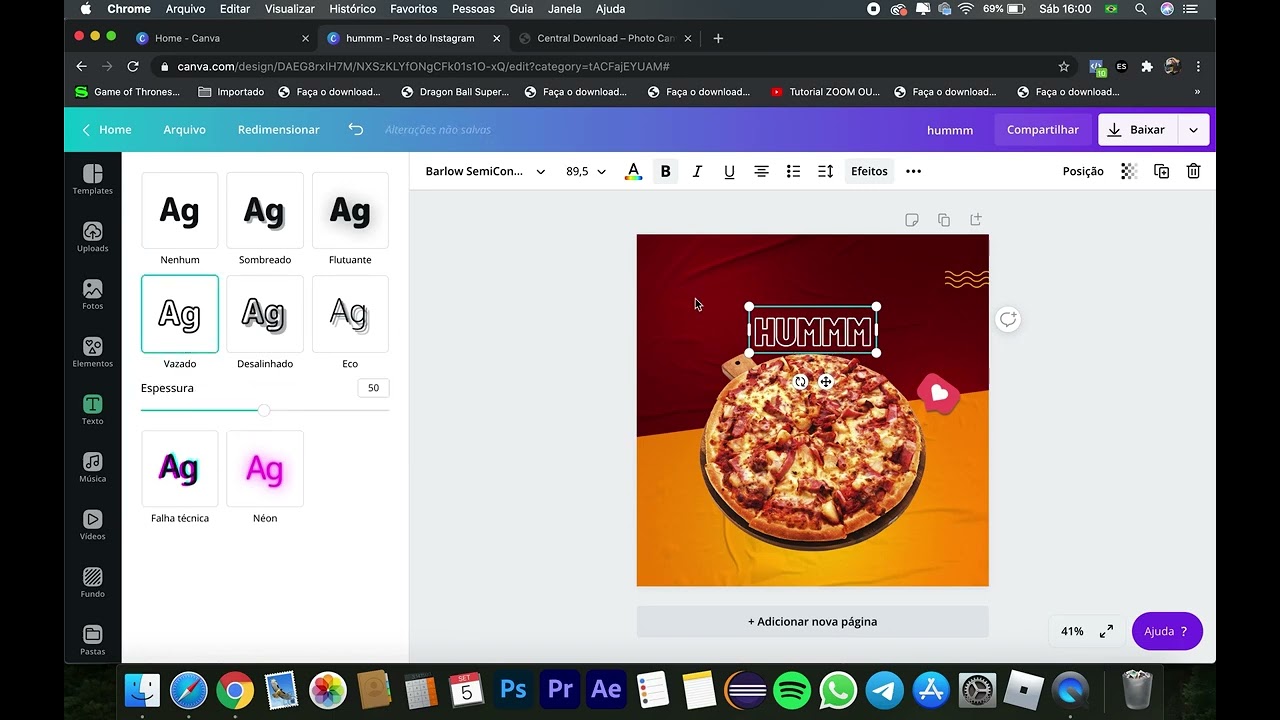Screen dimensions: 1280x720
Task: Open Photoshop from the Dock
Action: 513,690
